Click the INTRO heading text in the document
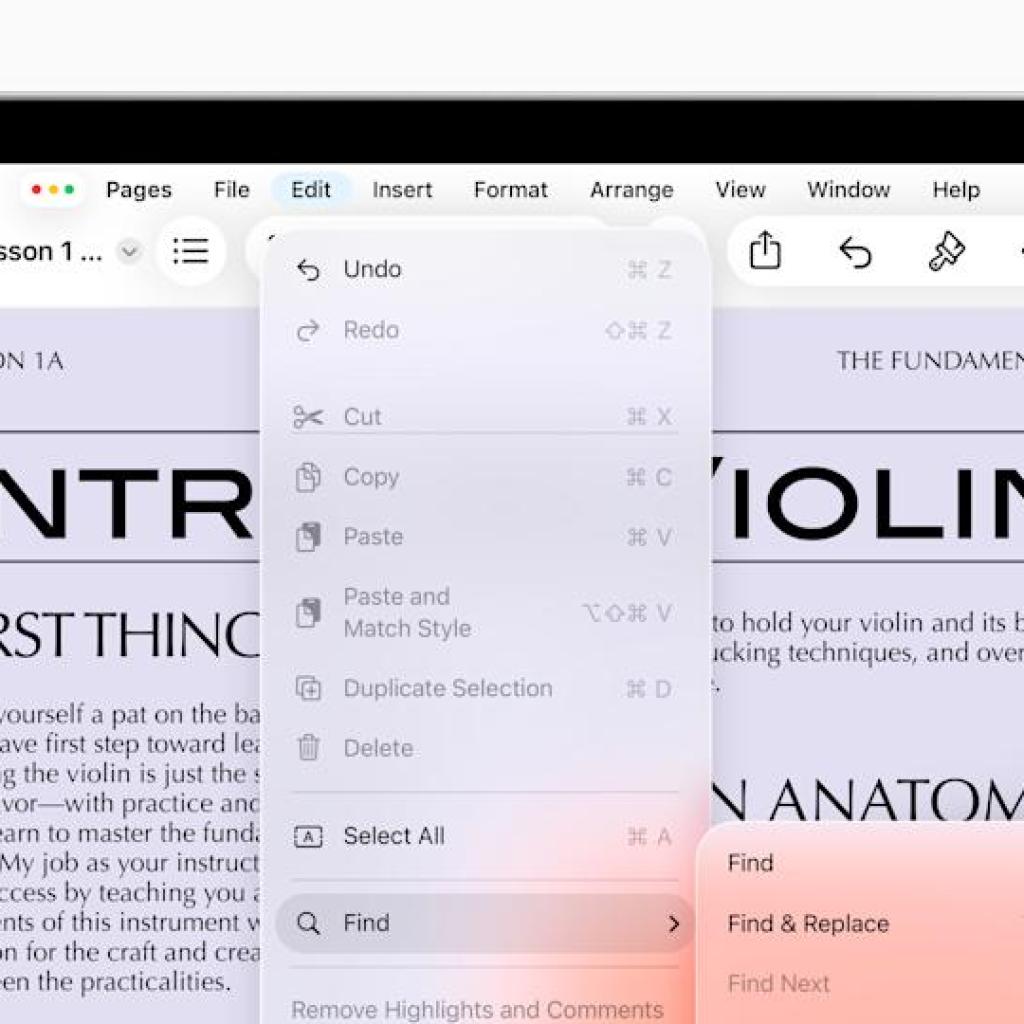The image size is (1024, 1024). tap(130, 507)
